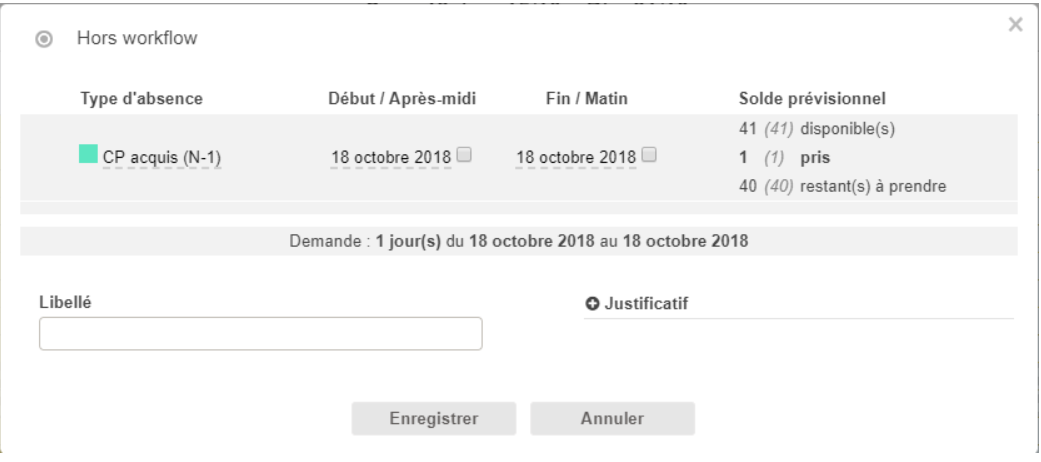The width and height of the screenshot is (1041, 462).
Task: Select the Hors workflow radio button
Action: click(x=45, y=41)
